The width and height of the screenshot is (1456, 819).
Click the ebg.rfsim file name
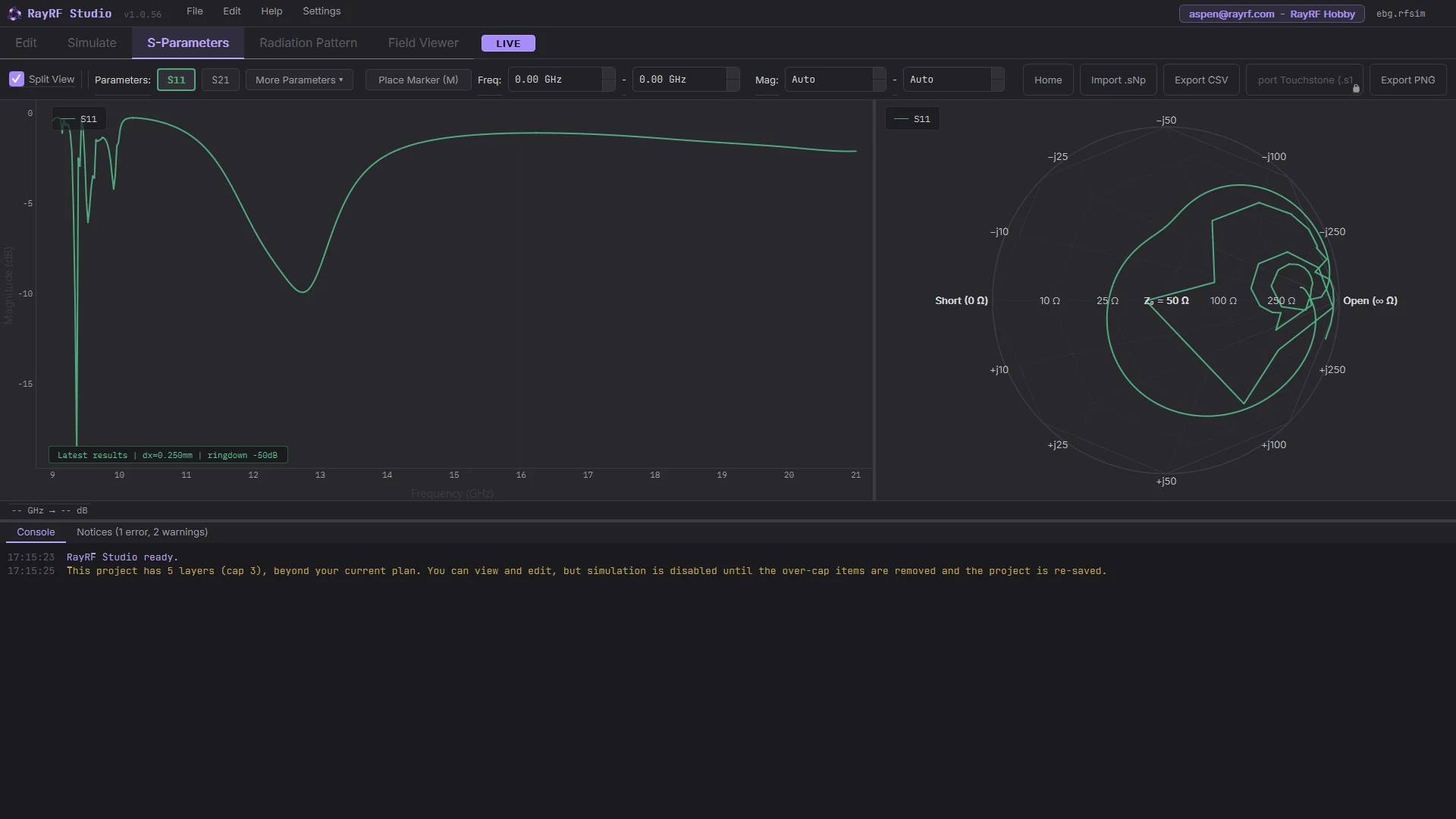[1401, 14]
